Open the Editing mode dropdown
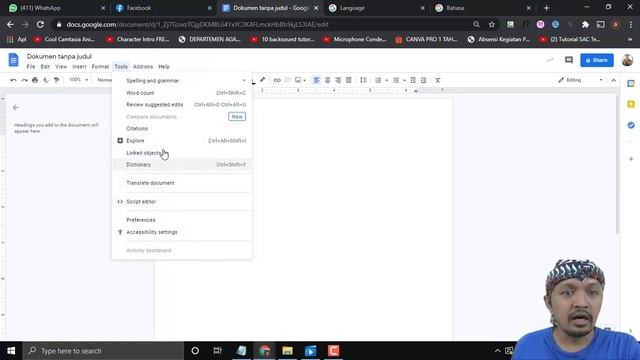The height and width of the screenshot is (360, 640). click(x=580, y=80)
